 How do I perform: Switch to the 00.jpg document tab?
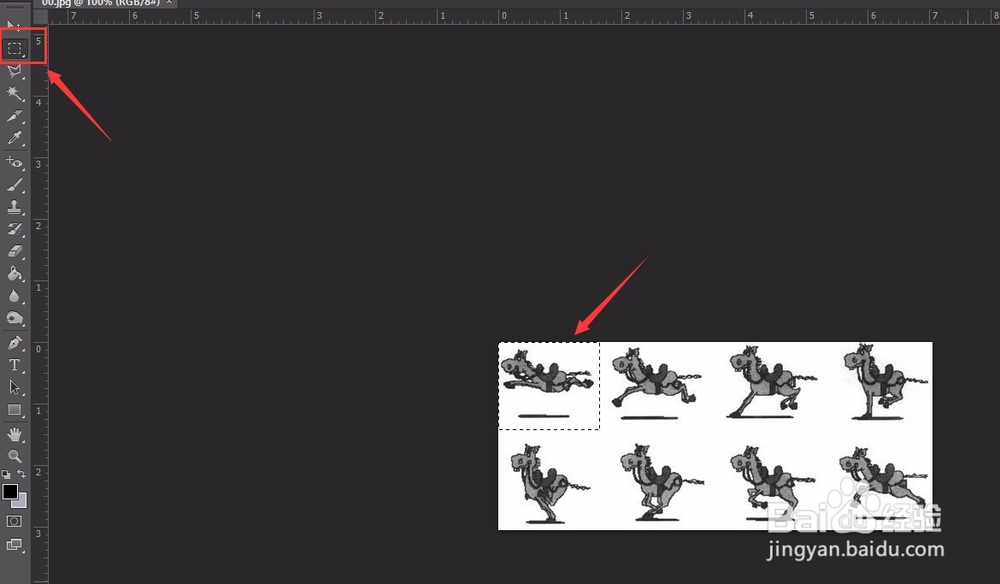pos(100,3)
